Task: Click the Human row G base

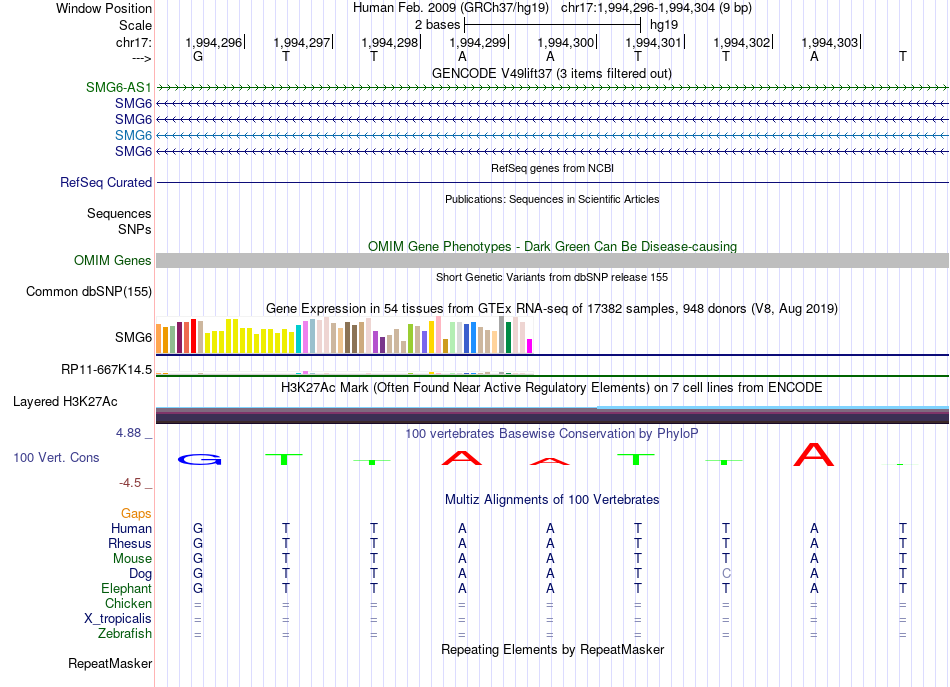Action: click(198, 528)
